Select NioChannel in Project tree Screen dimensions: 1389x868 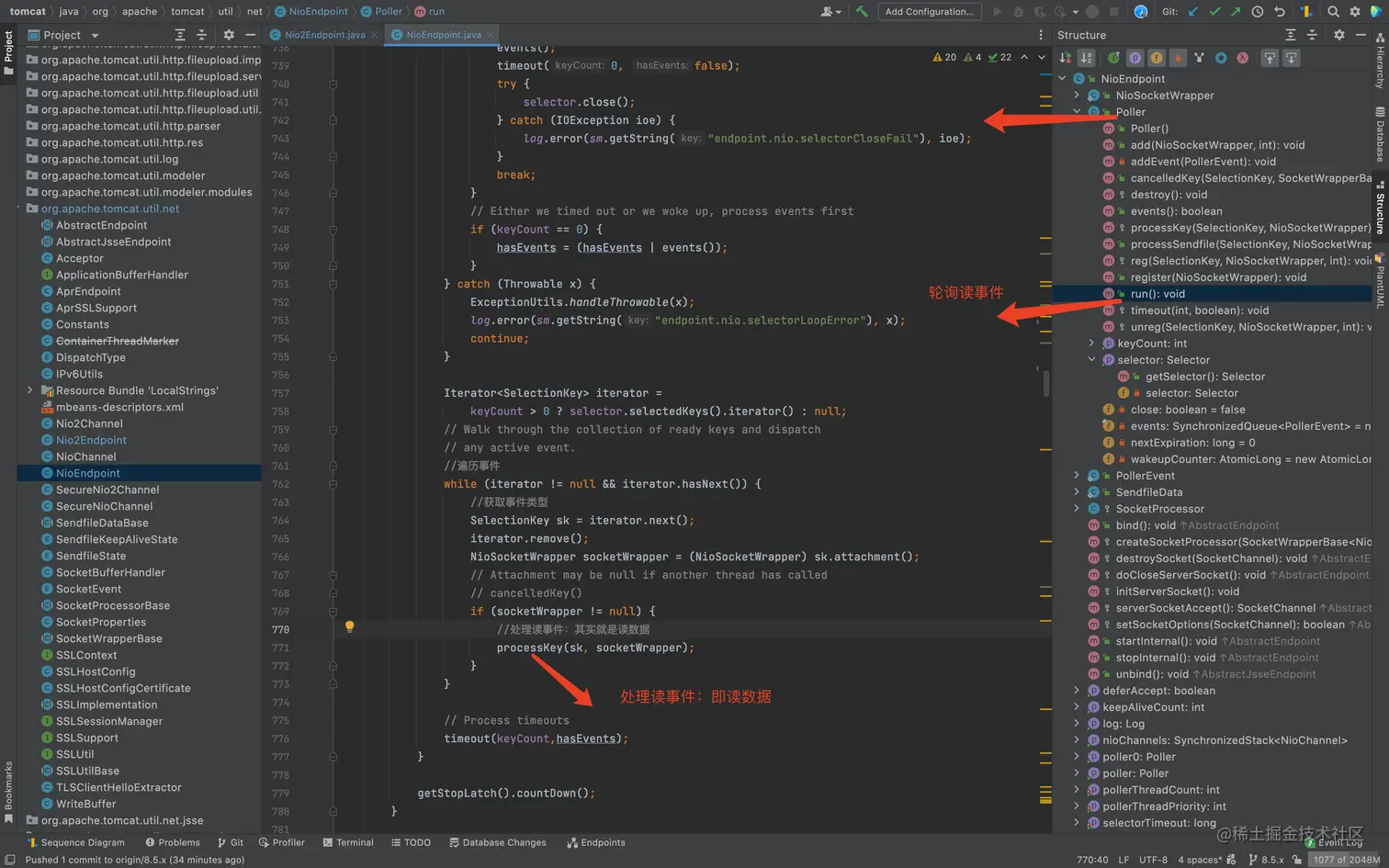point(85,457)
